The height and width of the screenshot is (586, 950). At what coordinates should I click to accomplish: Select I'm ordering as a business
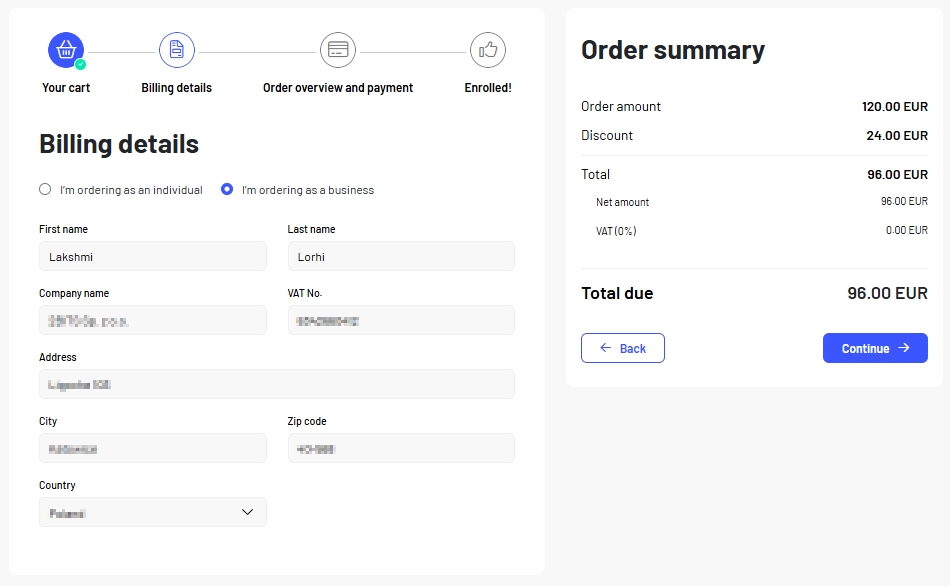[227, 189]
